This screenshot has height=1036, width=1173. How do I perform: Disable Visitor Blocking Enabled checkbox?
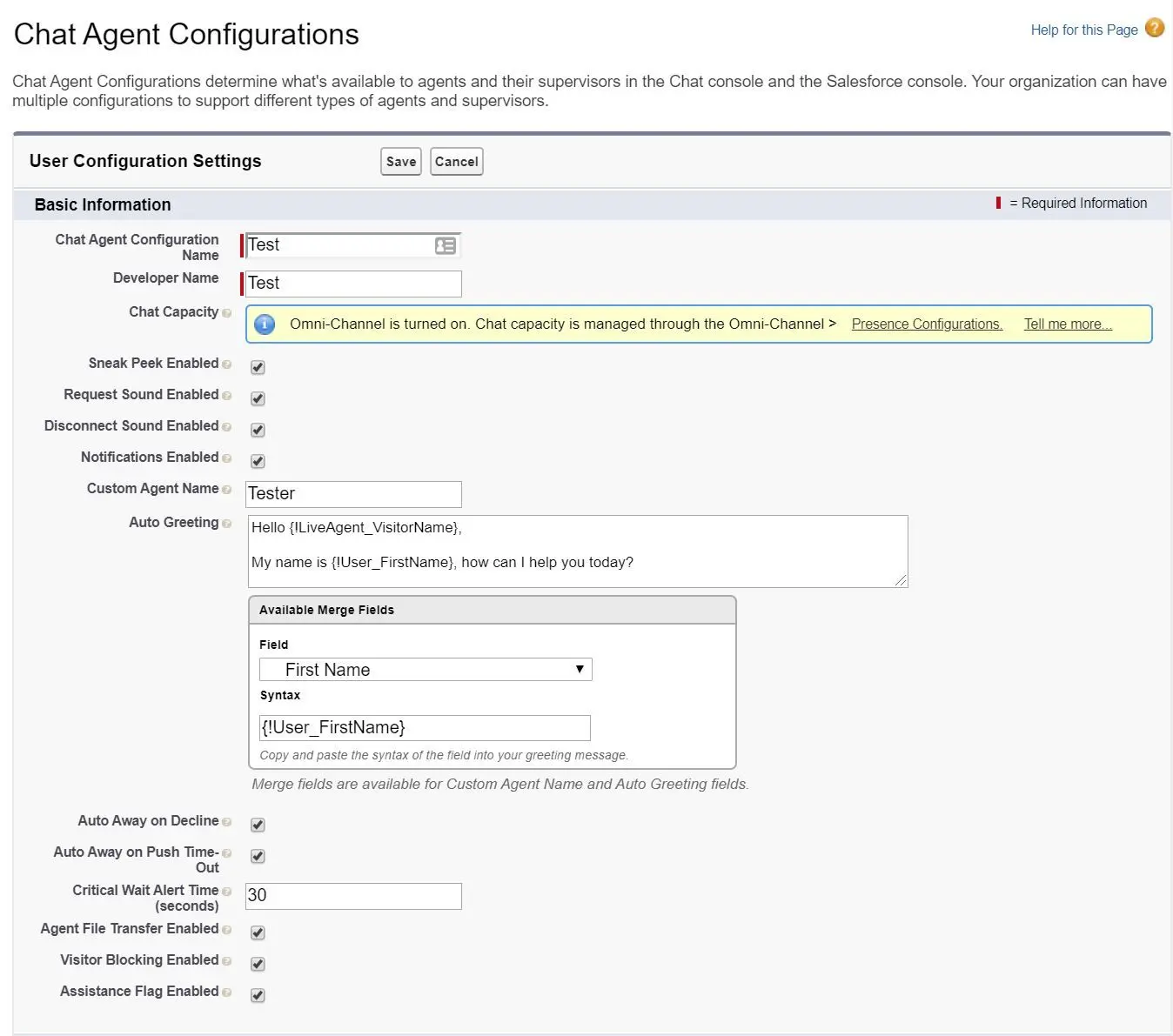258,964
